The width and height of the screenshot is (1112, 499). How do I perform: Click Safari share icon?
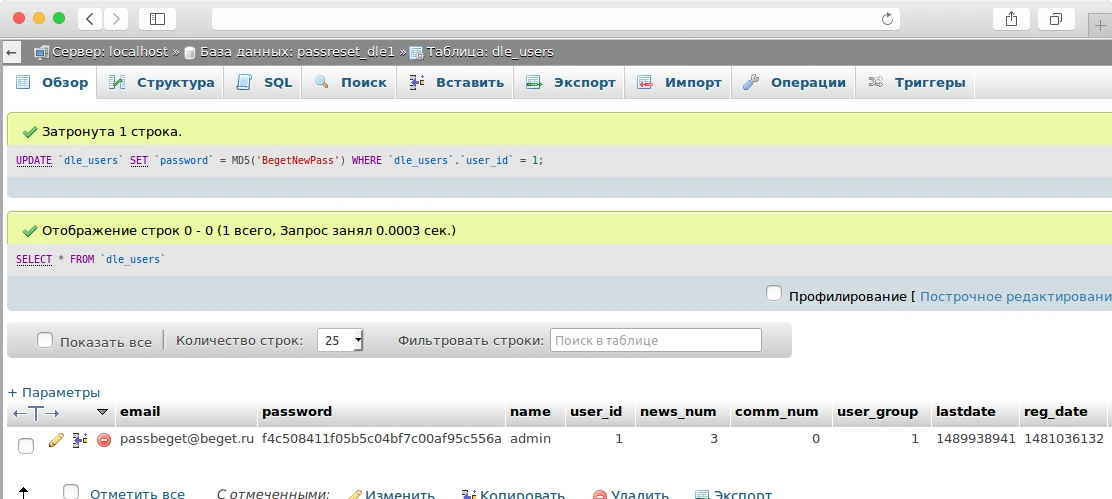pos(1011,19)
